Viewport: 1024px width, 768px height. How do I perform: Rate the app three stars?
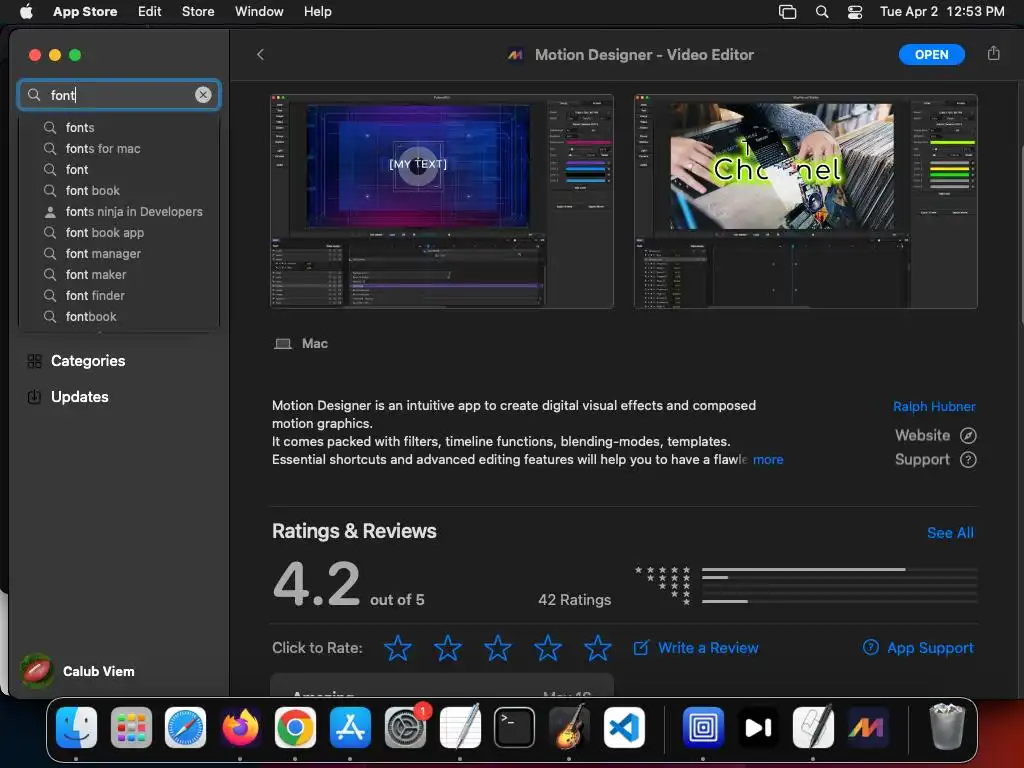[x=498, y=648]
